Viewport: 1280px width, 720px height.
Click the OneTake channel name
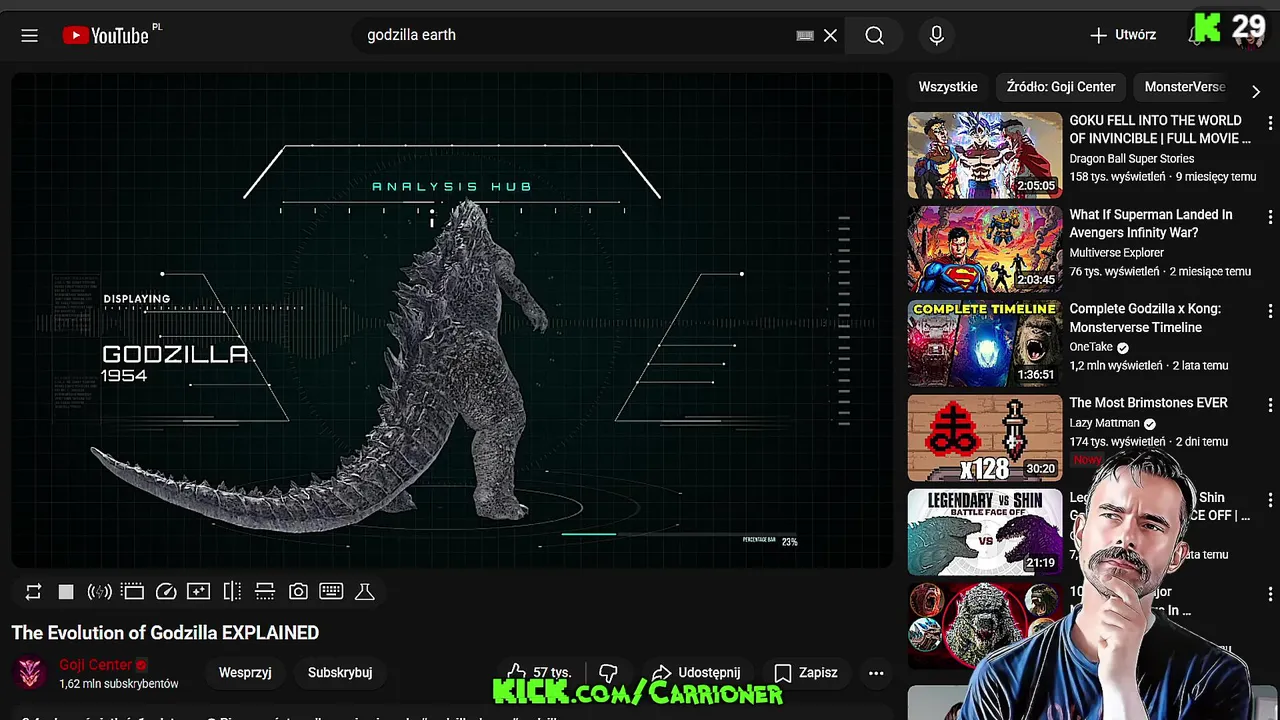coord(1091,347)
